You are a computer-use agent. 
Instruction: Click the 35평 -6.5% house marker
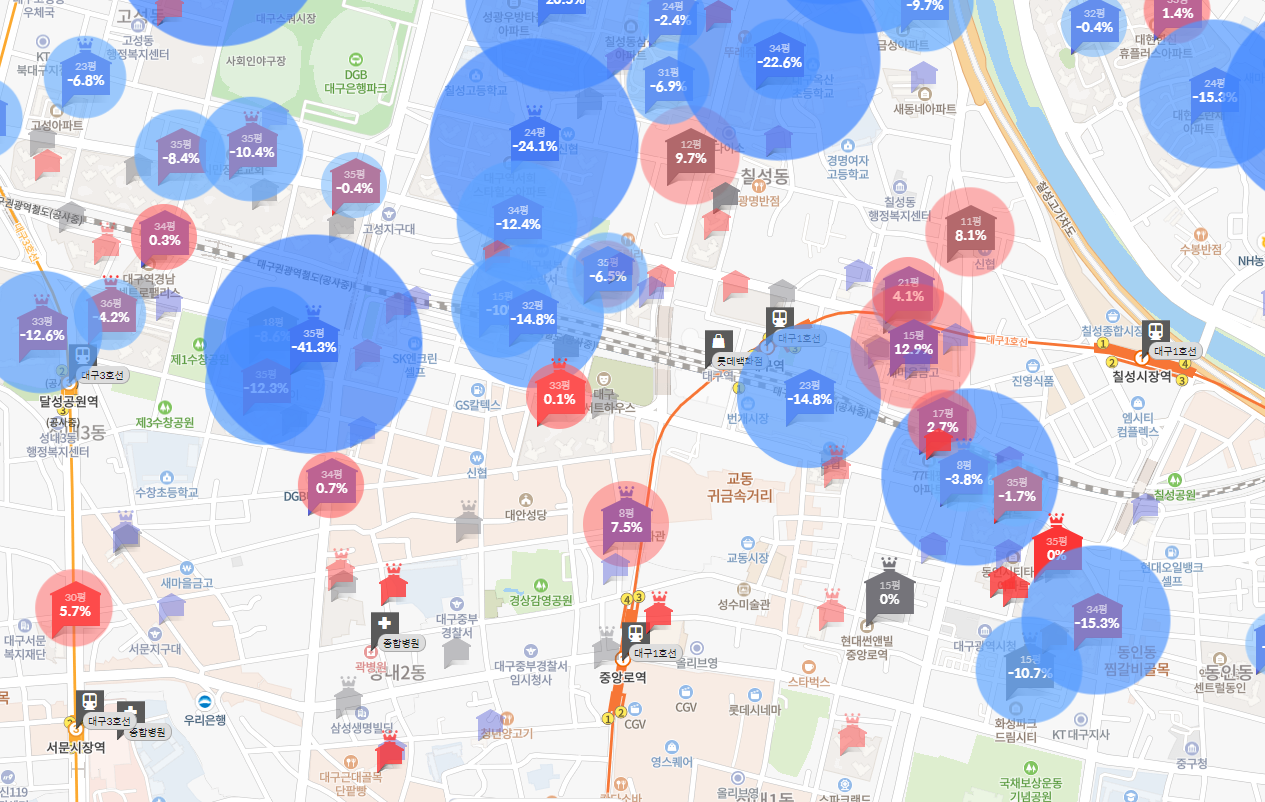pyautogui.click(x=608, y=271)
